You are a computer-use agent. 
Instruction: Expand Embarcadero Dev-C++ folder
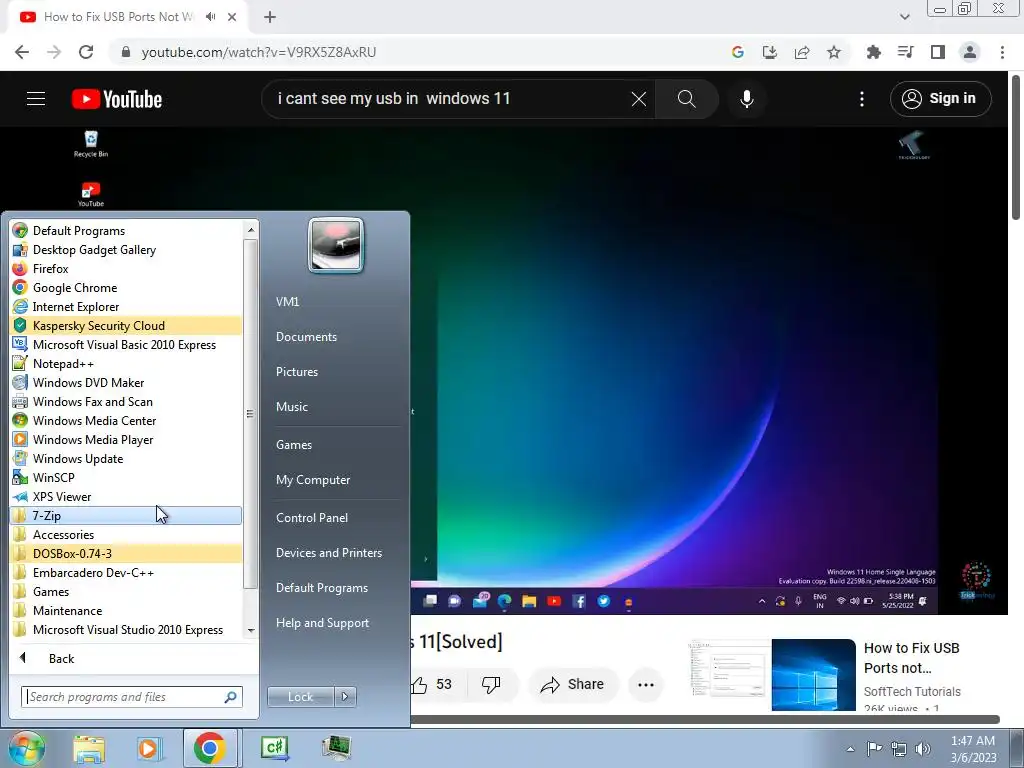click(x=126, y=572)
